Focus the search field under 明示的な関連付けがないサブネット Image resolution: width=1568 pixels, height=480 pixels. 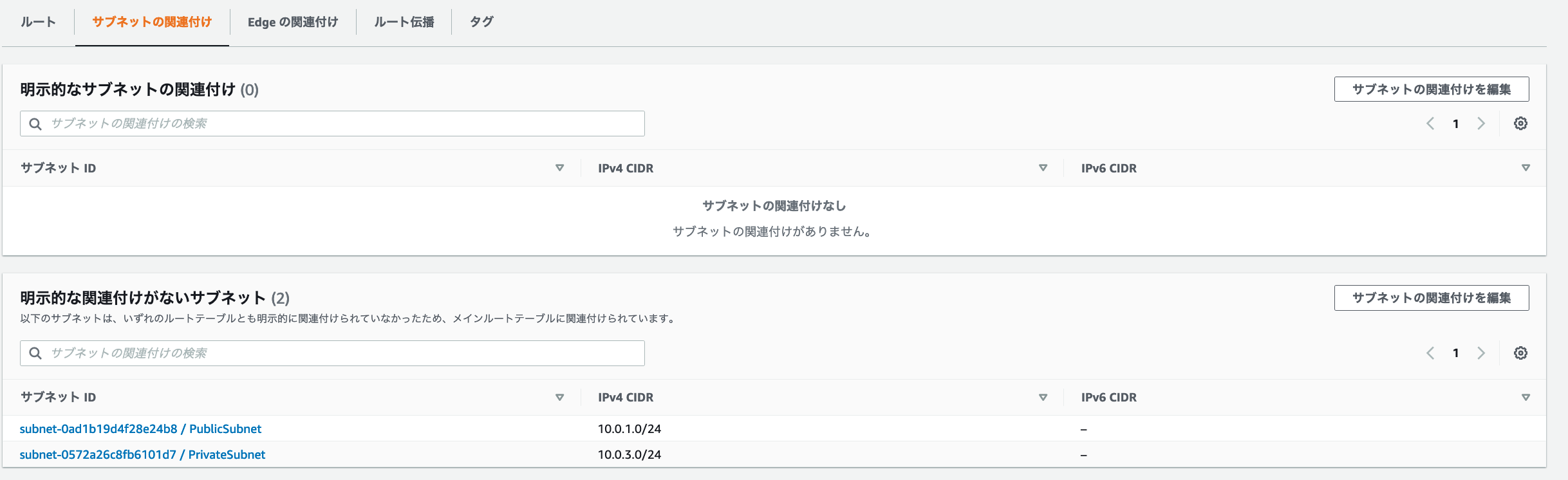332,353
